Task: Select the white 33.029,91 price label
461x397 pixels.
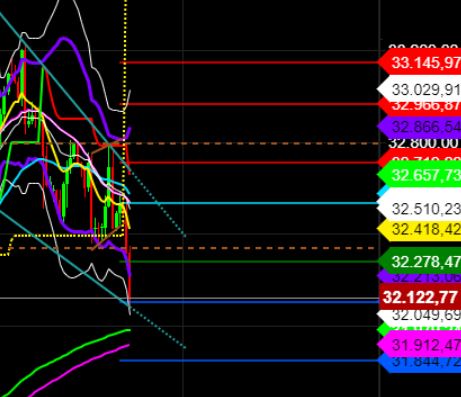Action: [420, 90]
